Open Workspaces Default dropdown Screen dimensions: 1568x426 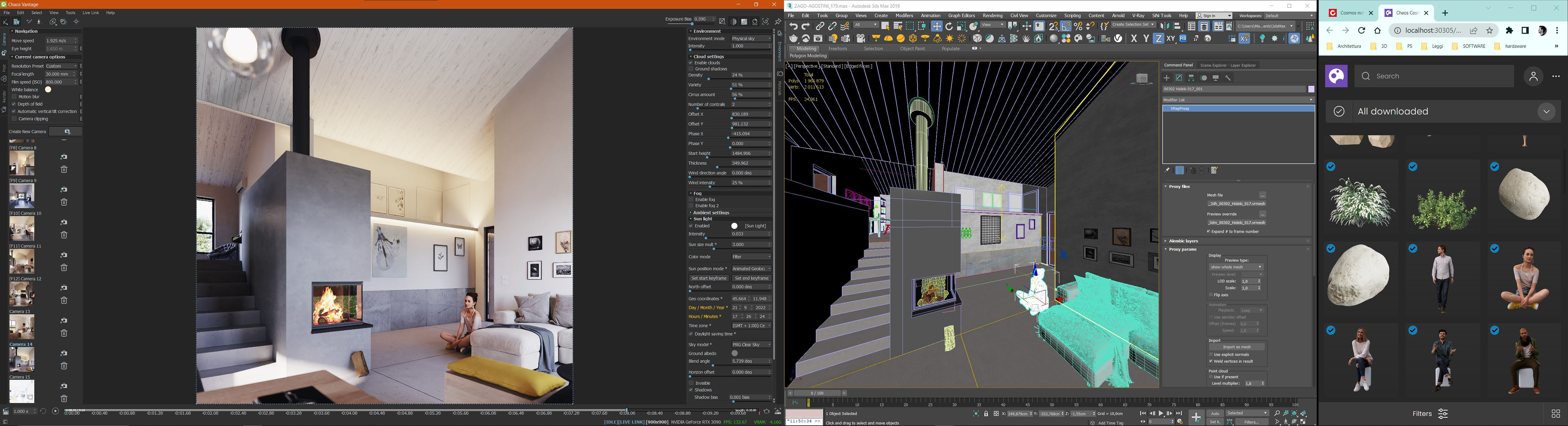pos(1289,16)
